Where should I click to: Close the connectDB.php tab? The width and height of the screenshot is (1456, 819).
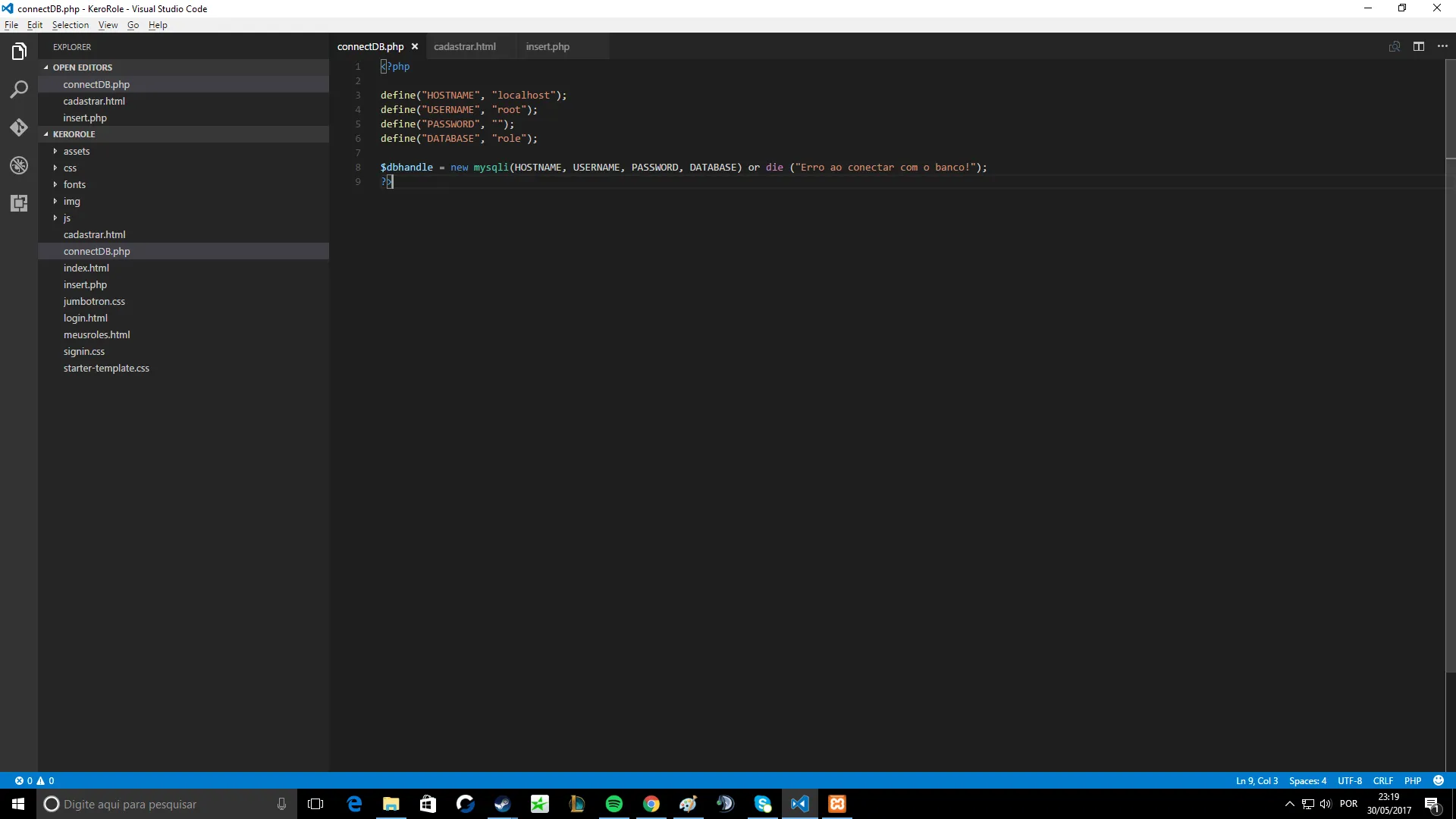(415, 46)
